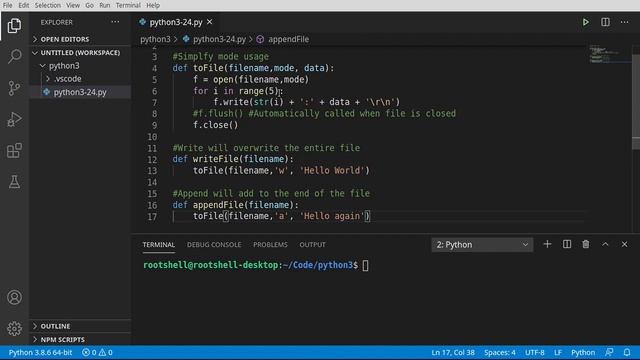640x360 pixels.
Task: Switch to the DEBUG CONSOLE tab
Action: coord(214,244)
